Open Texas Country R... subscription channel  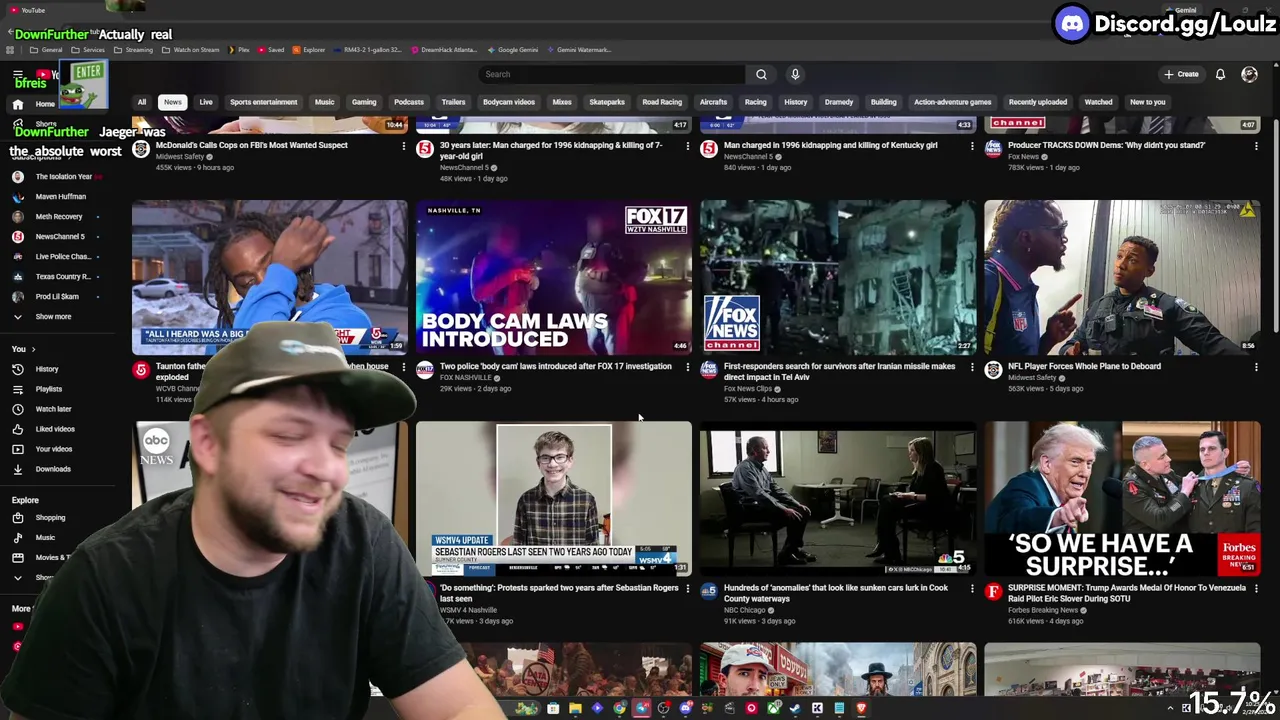(62, 277)
